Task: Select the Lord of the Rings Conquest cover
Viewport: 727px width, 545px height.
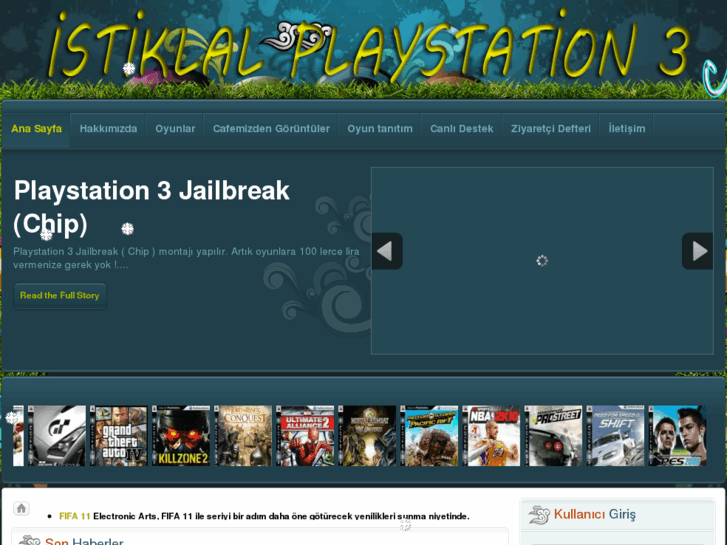Action: click(x=243, y=436)
